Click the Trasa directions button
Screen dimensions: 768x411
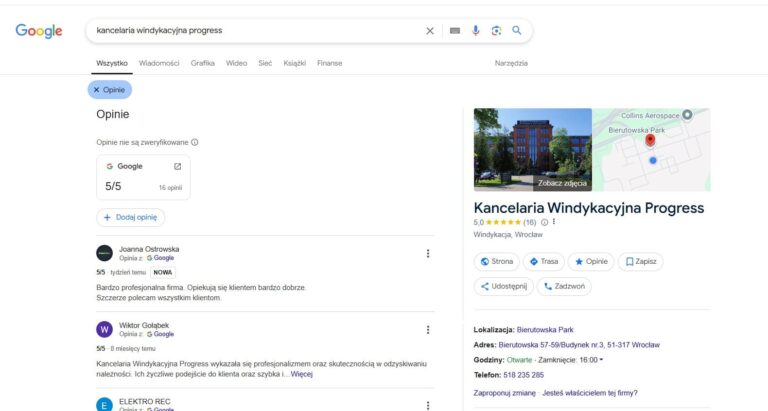544,261
